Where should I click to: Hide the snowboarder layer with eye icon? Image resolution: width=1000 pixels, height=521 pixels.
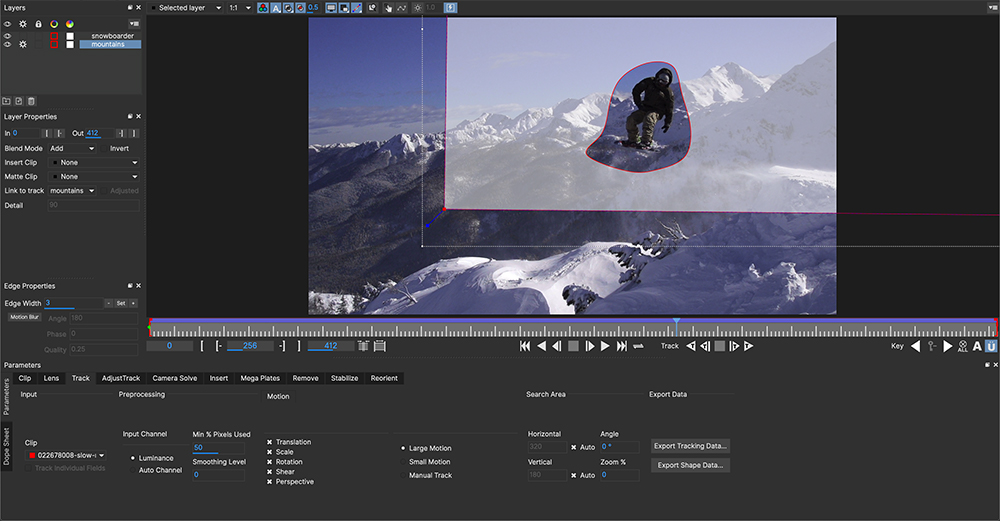click(x=8, y=35)
